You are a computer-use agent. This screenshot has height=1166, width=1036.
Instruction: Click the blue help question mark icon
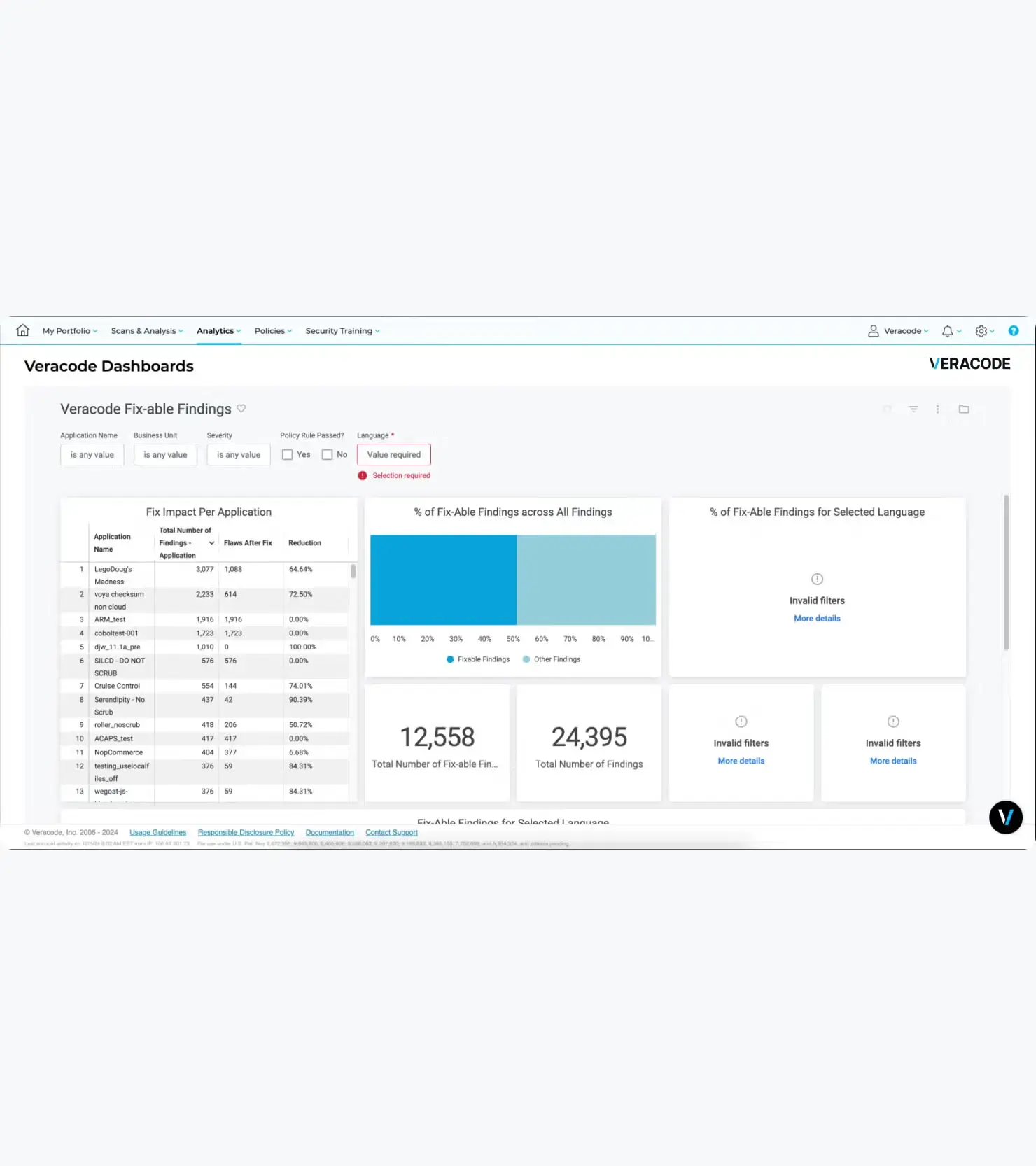click(x=1013, y=331)
